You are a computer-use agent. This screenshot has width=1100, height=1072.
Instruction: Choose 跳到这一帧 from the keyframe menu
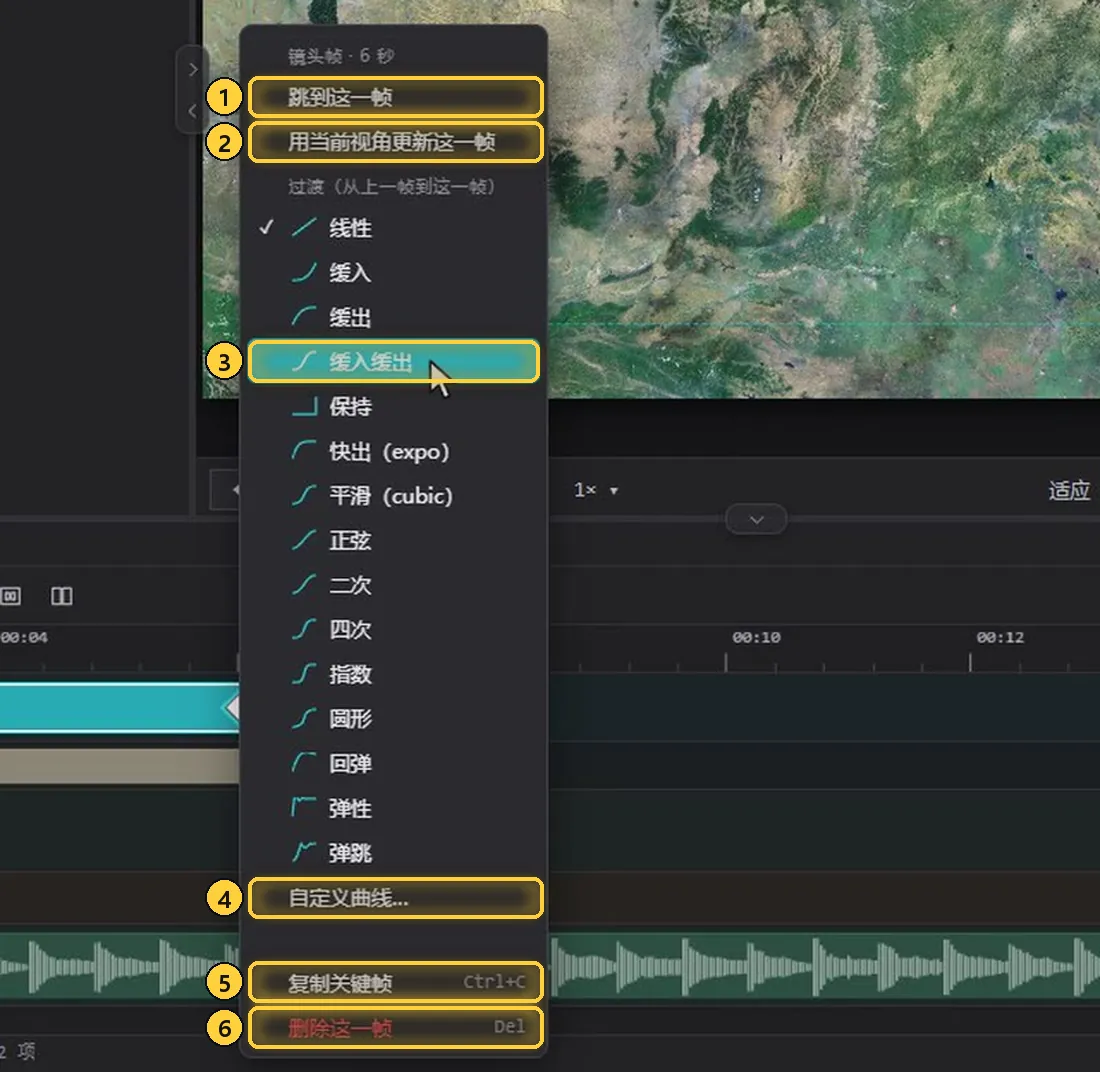coord(396,97)
